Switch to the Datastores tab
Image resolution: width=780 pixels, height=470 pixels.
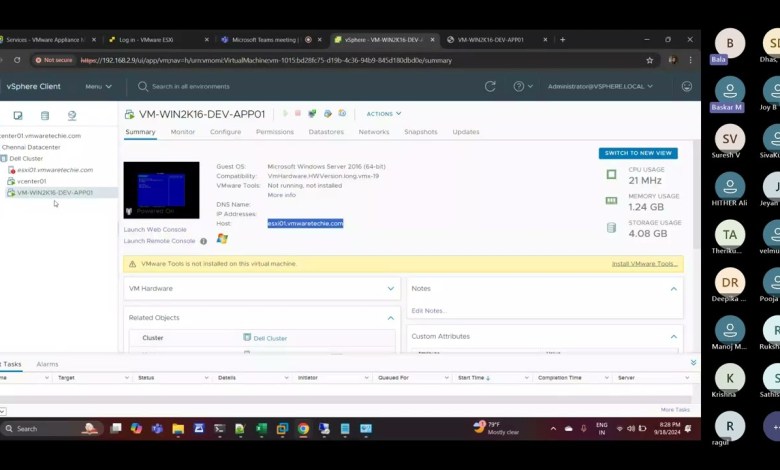tap(326, 132)
